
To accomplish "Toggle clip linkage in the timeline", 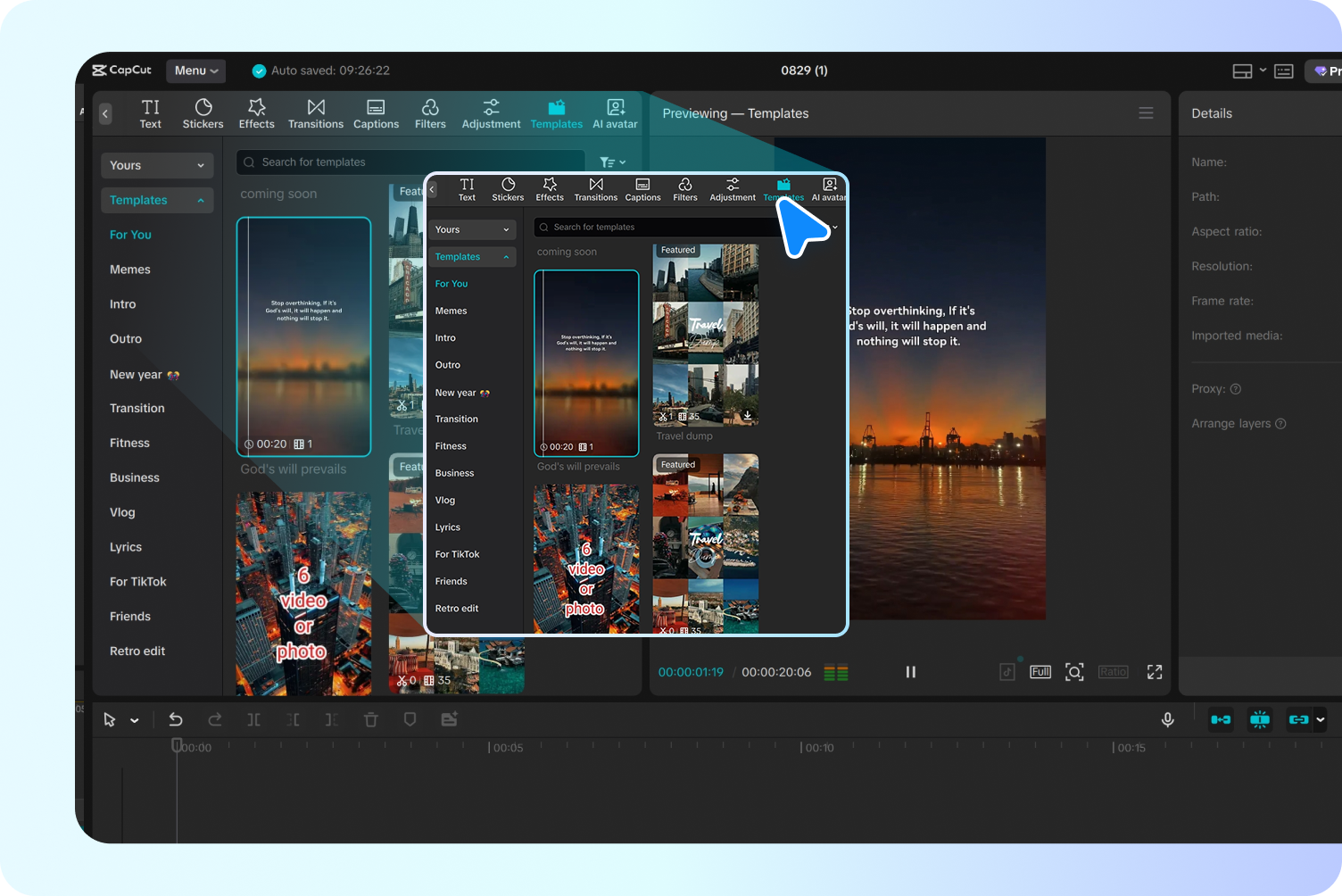I will (x=1298, y=720).
